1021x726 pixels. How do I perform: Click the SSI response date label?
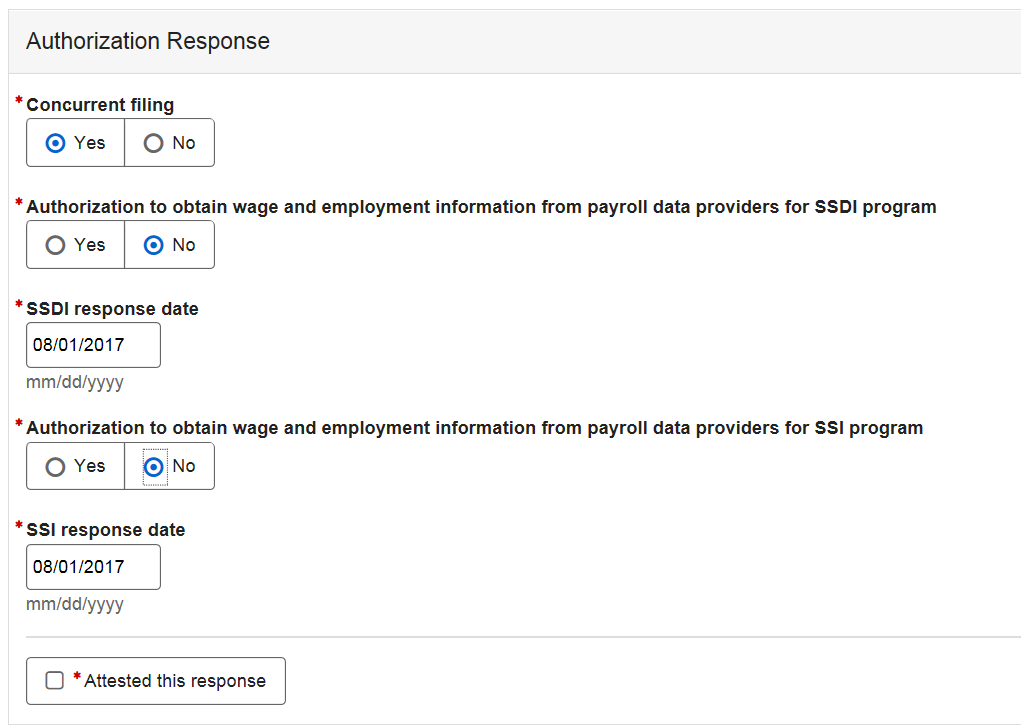[105, 530]
